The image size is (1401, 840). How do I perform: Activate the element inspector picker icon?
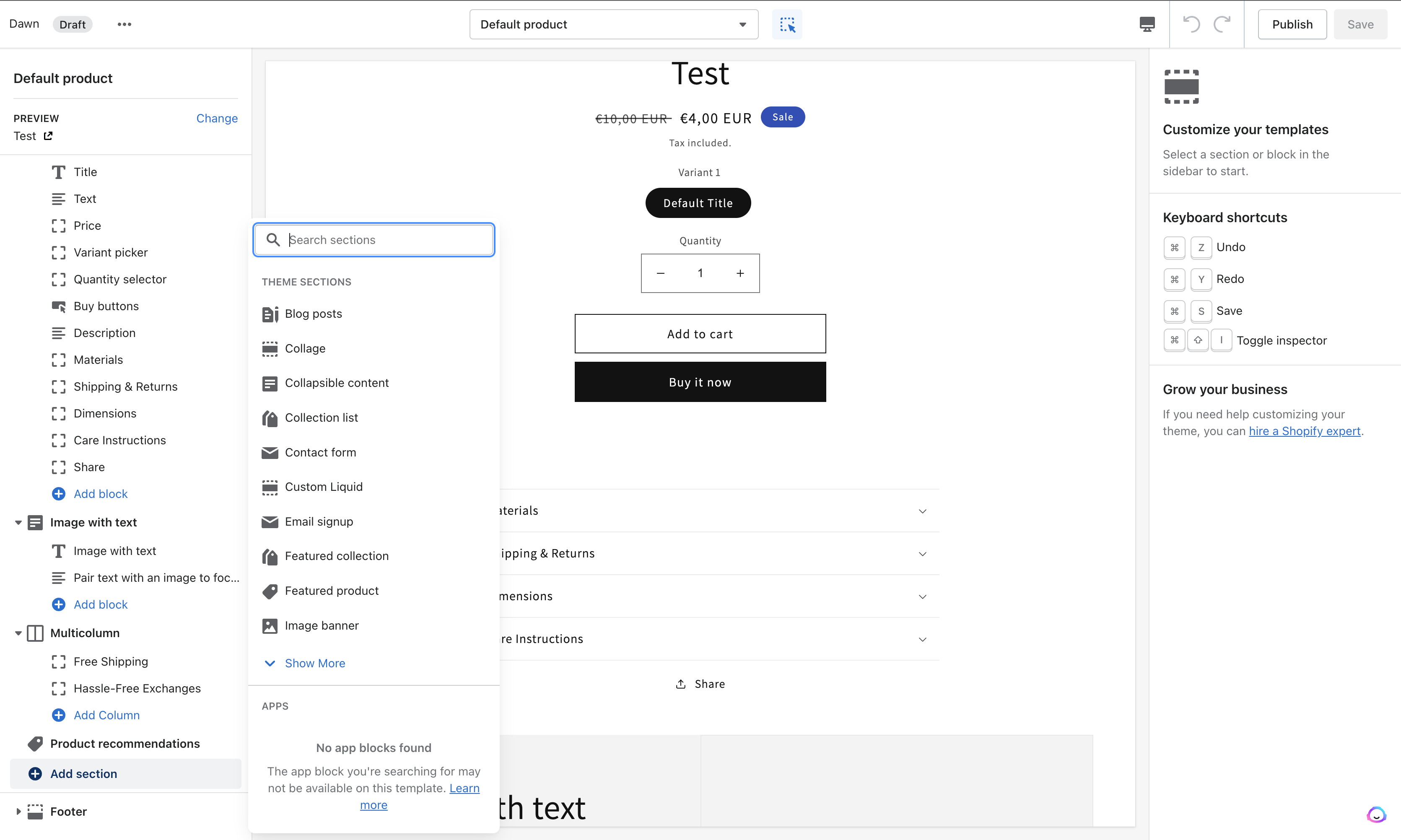point(787,24)
